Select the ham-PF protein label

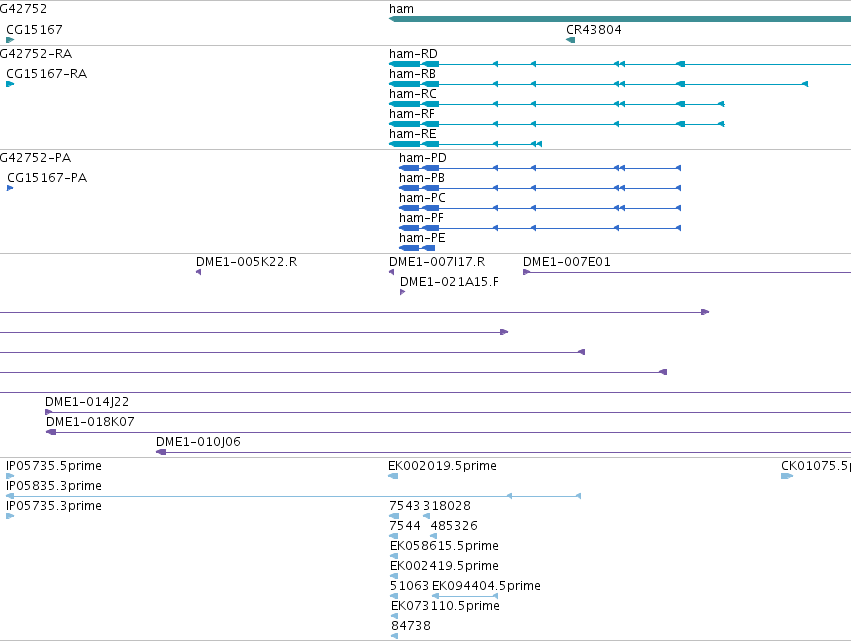(421, 218)
